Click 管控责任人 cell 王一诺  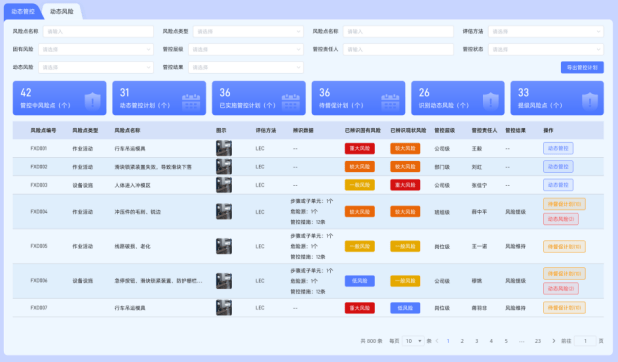[x=479, y=246]
